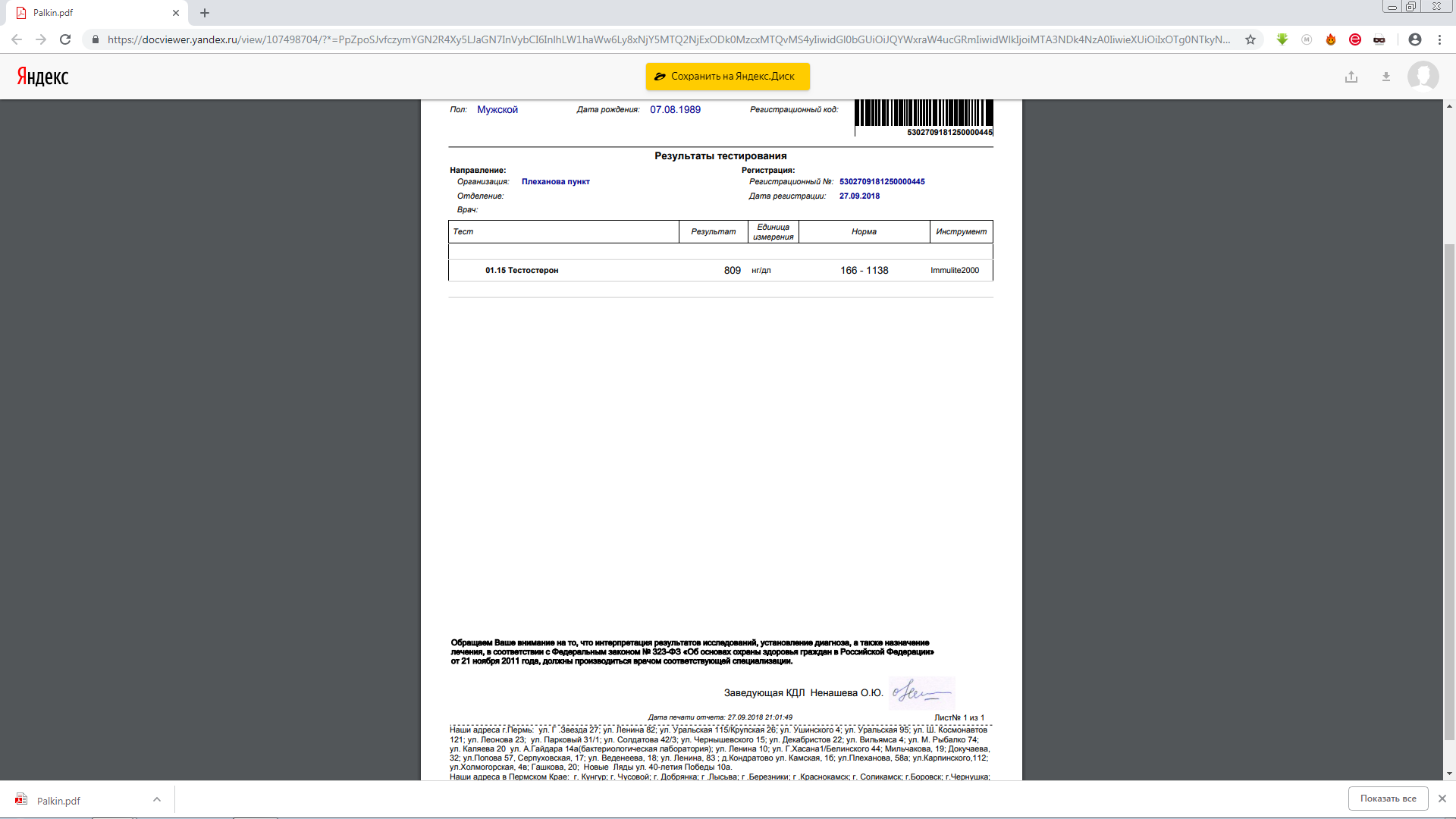This screenshot has width=1456, height=819.
Task: Click the green arrow download extension
Action: click(x=1282, y=39)
